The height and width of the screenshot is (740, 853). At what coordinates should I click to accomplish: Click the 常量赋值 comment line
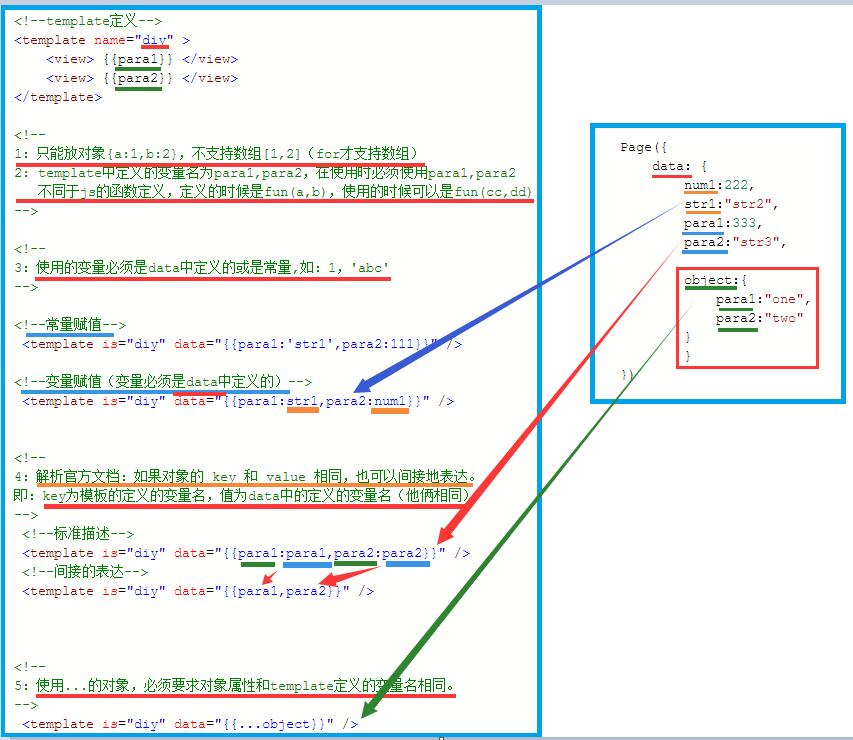coord(70,325)
